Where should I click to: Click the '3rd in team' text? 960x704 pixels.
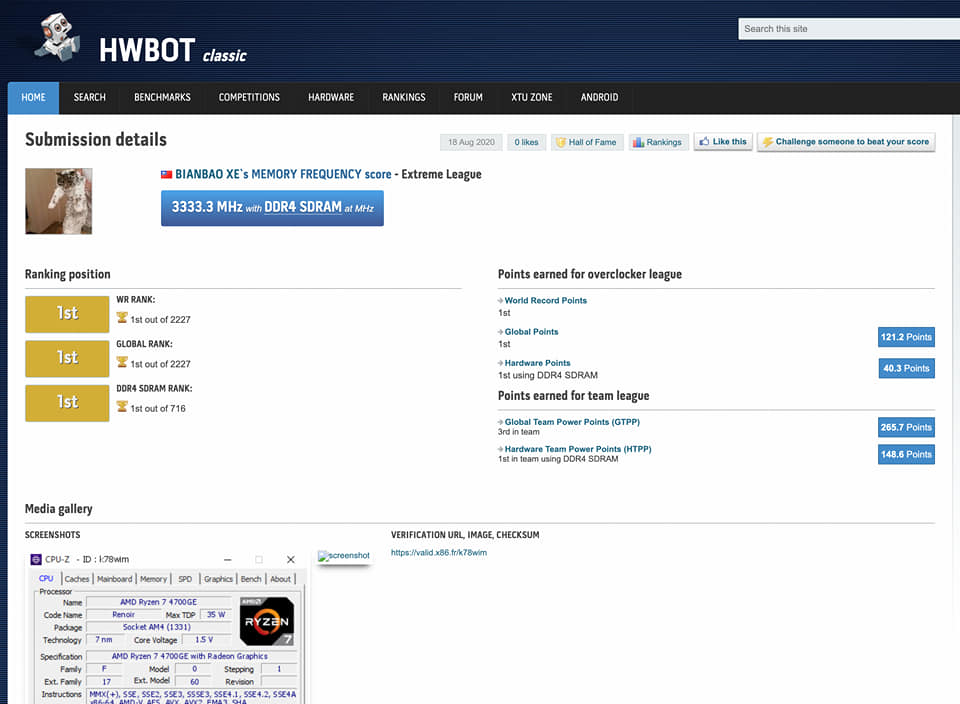coord(519,432)
